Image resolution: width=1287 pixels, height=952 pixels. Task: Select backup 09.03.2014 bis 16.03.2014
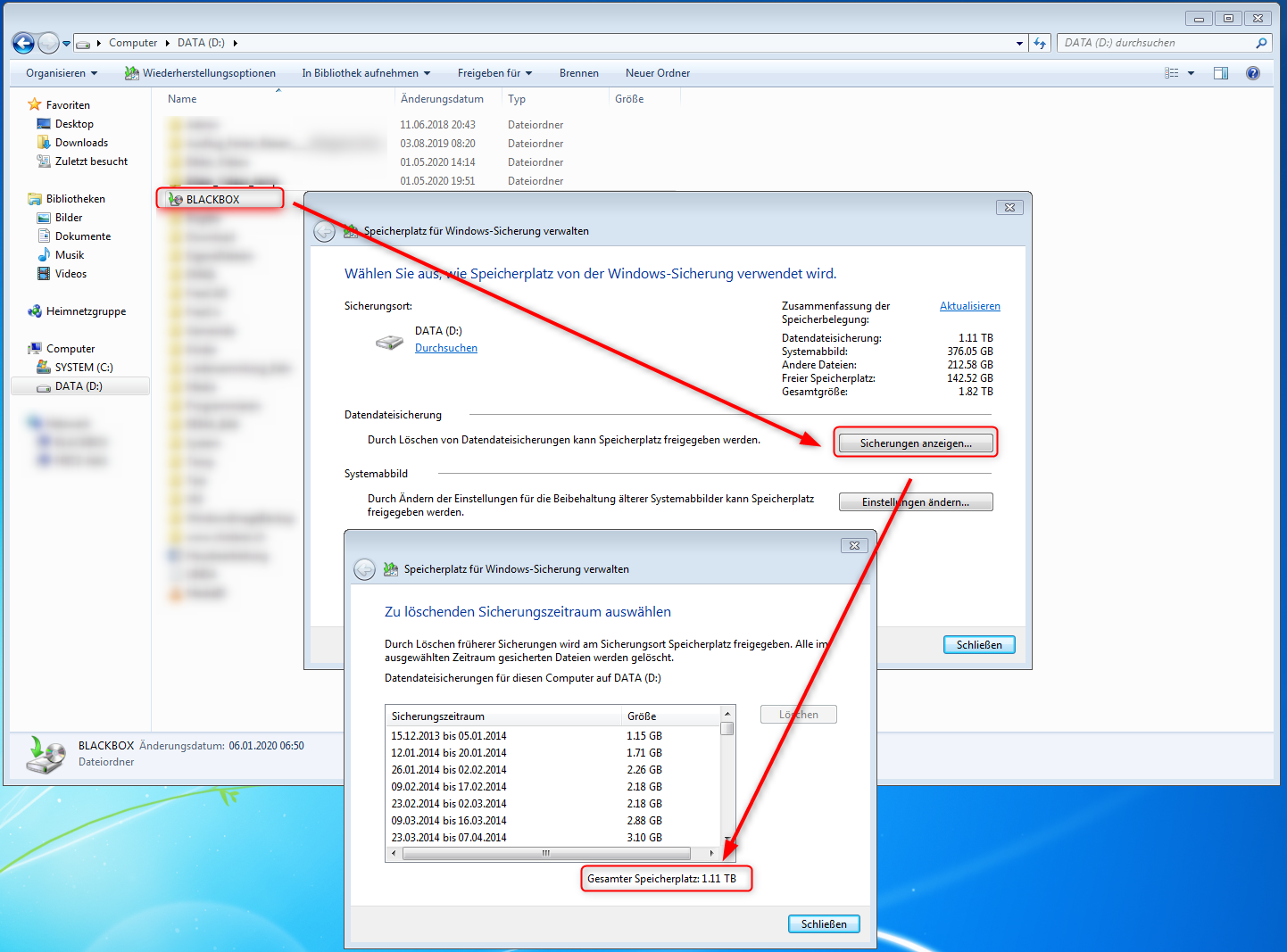553,821
